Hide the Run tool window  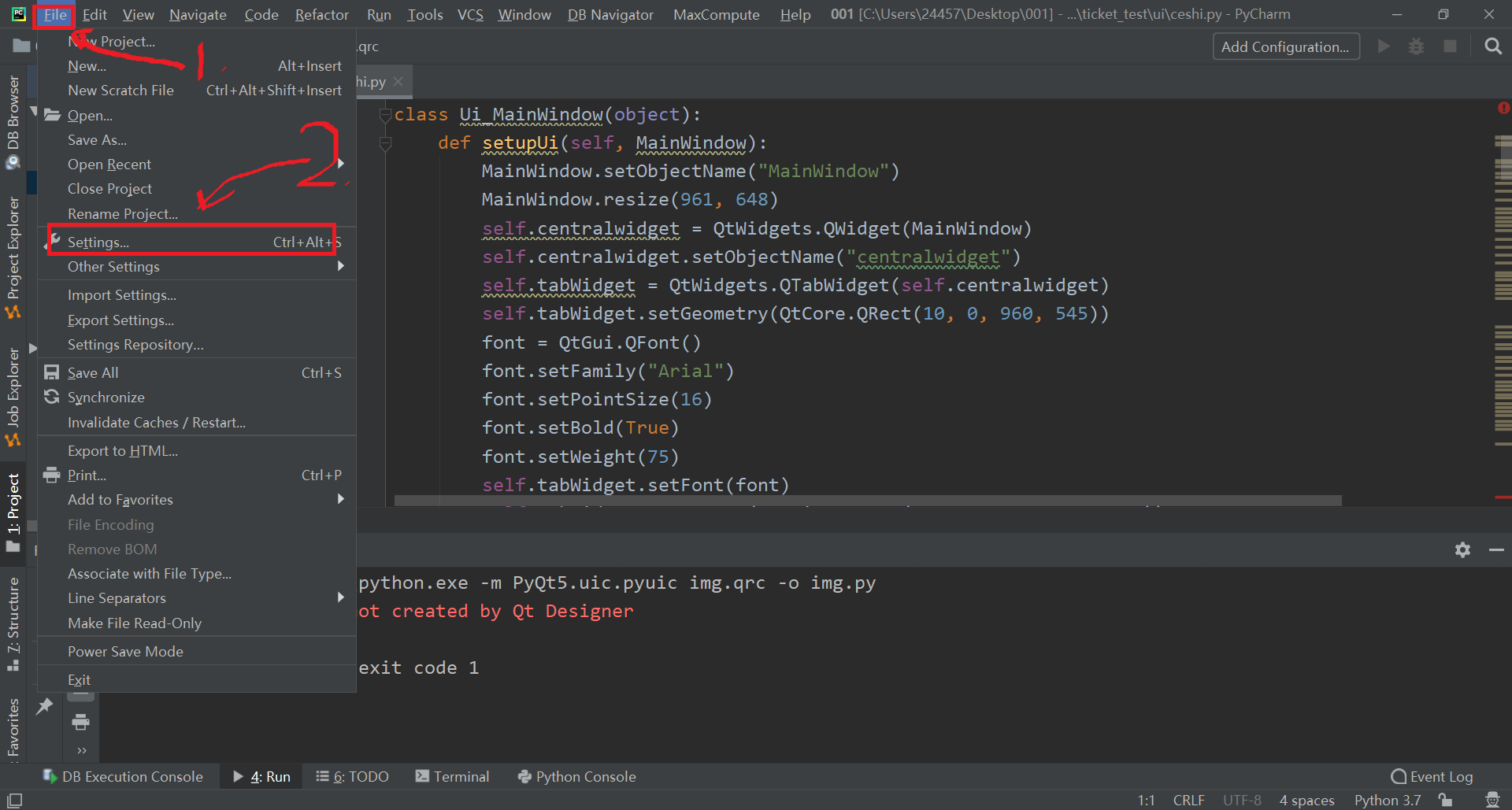(1496, 549)
